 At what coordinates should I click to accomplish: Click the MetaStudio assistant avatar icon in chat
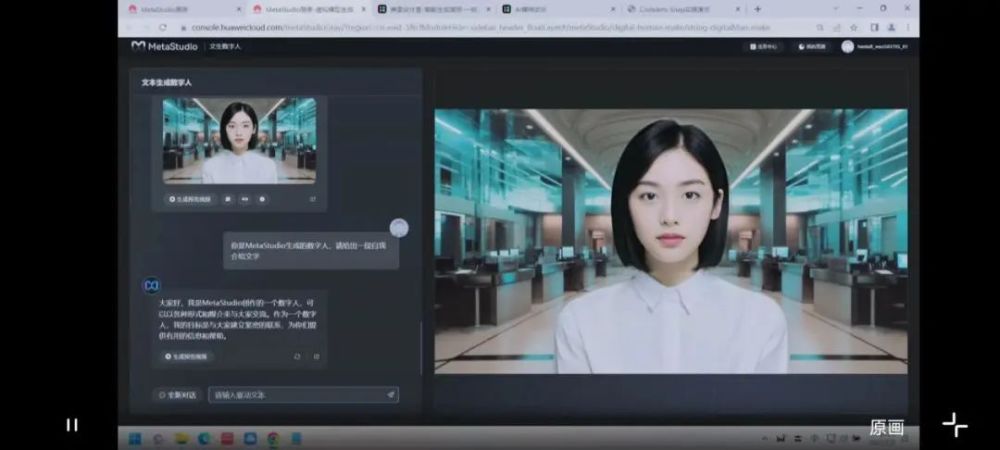[x=151, y=286]
